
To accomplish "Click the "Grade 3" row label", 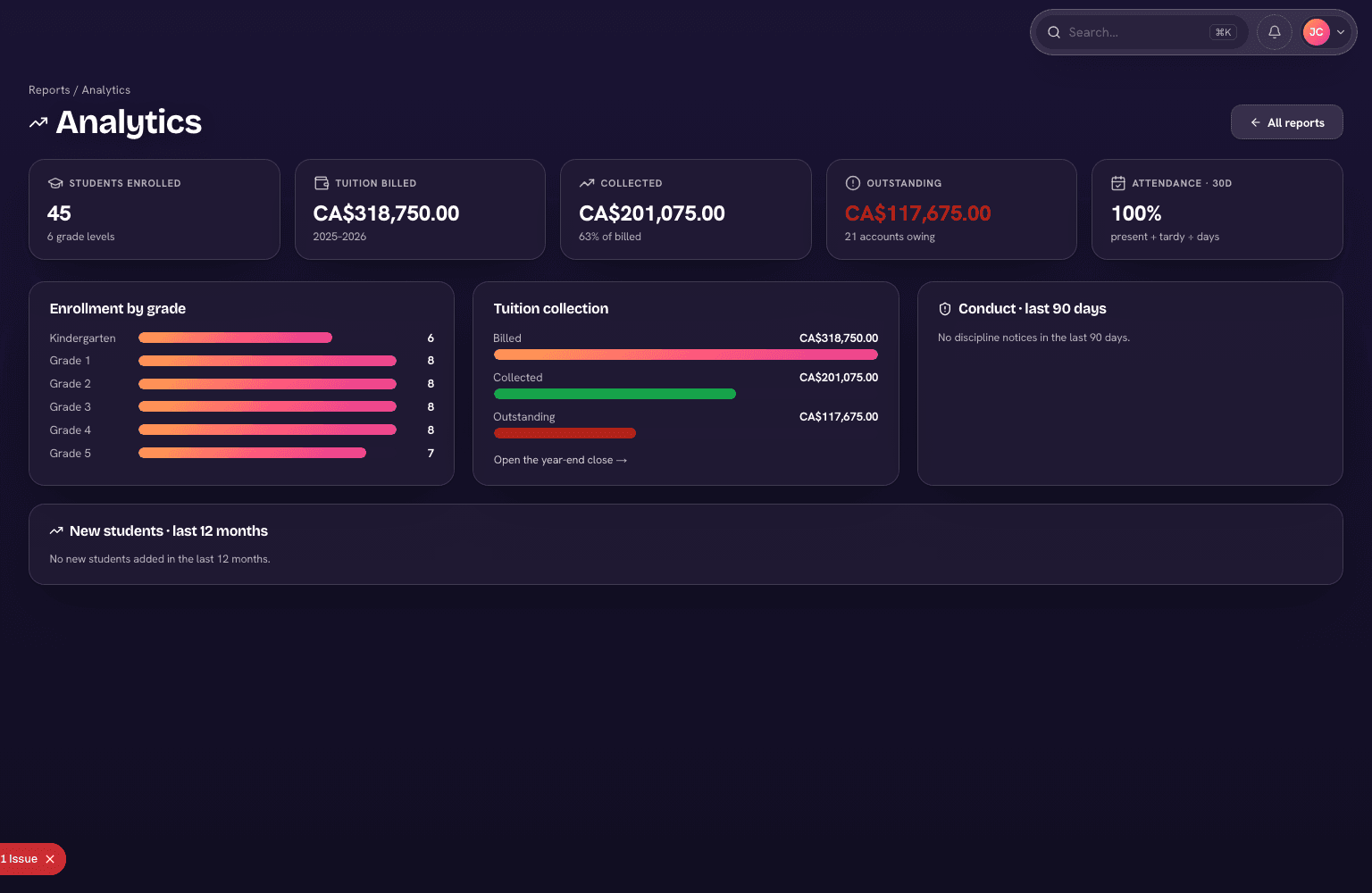I will [71, 407].
